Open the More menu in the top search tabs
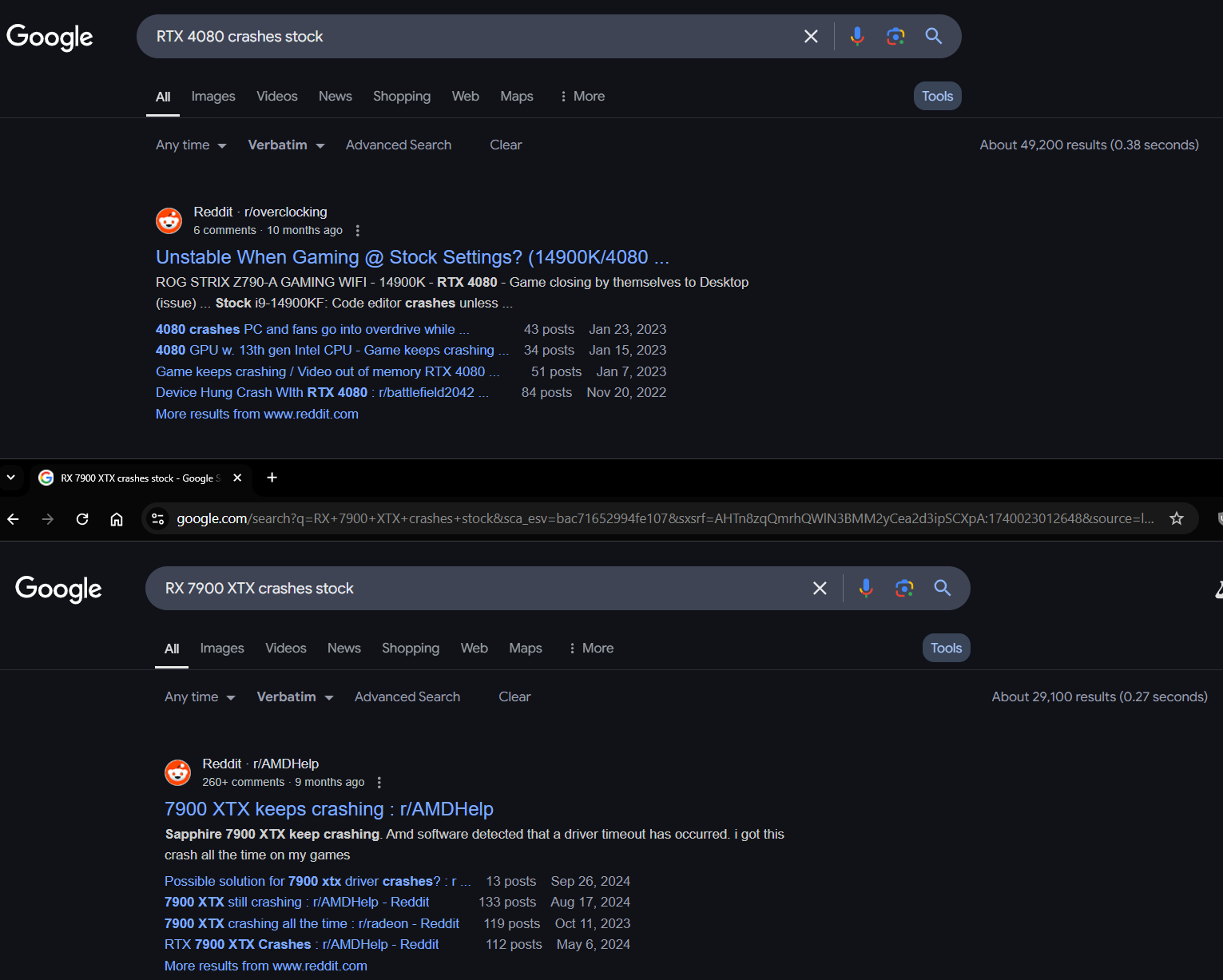Viewport: 1223px width, 980px height. (x=582, y=96)
